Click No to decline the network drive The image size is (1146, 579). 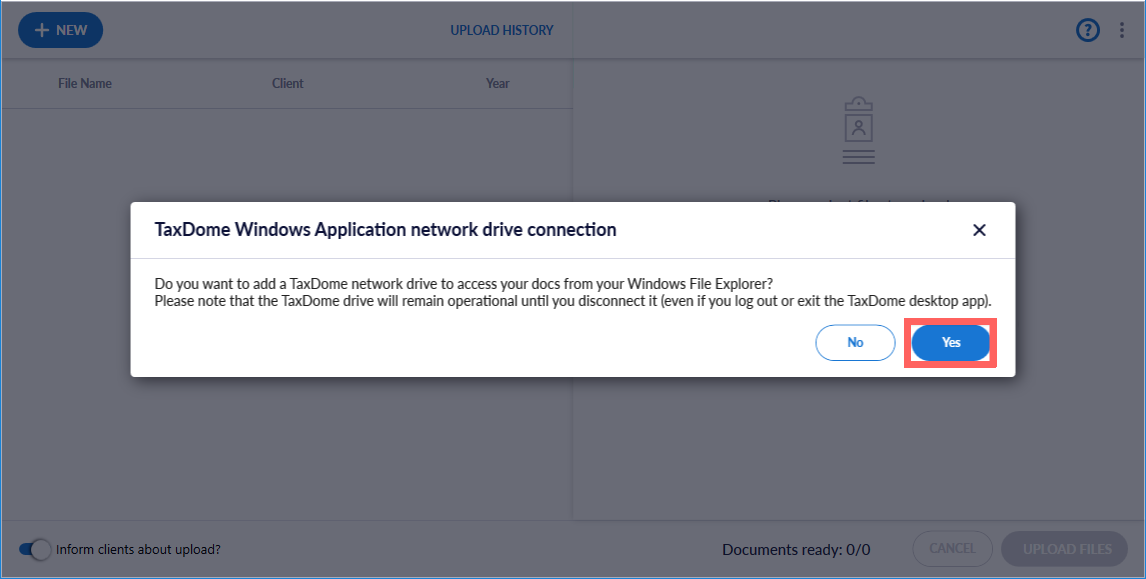coord(855,342)
